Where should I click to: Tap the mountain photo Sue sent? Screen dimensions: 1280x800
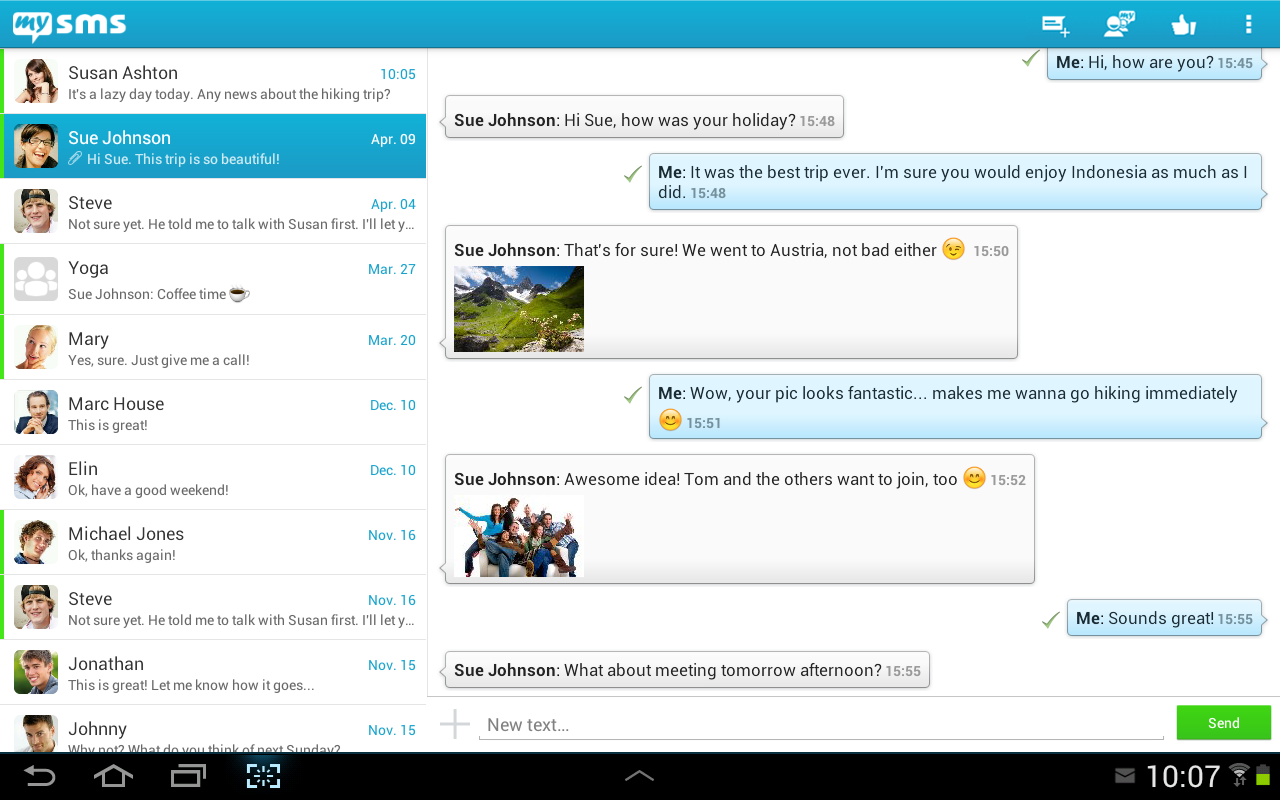pos(519,309)
